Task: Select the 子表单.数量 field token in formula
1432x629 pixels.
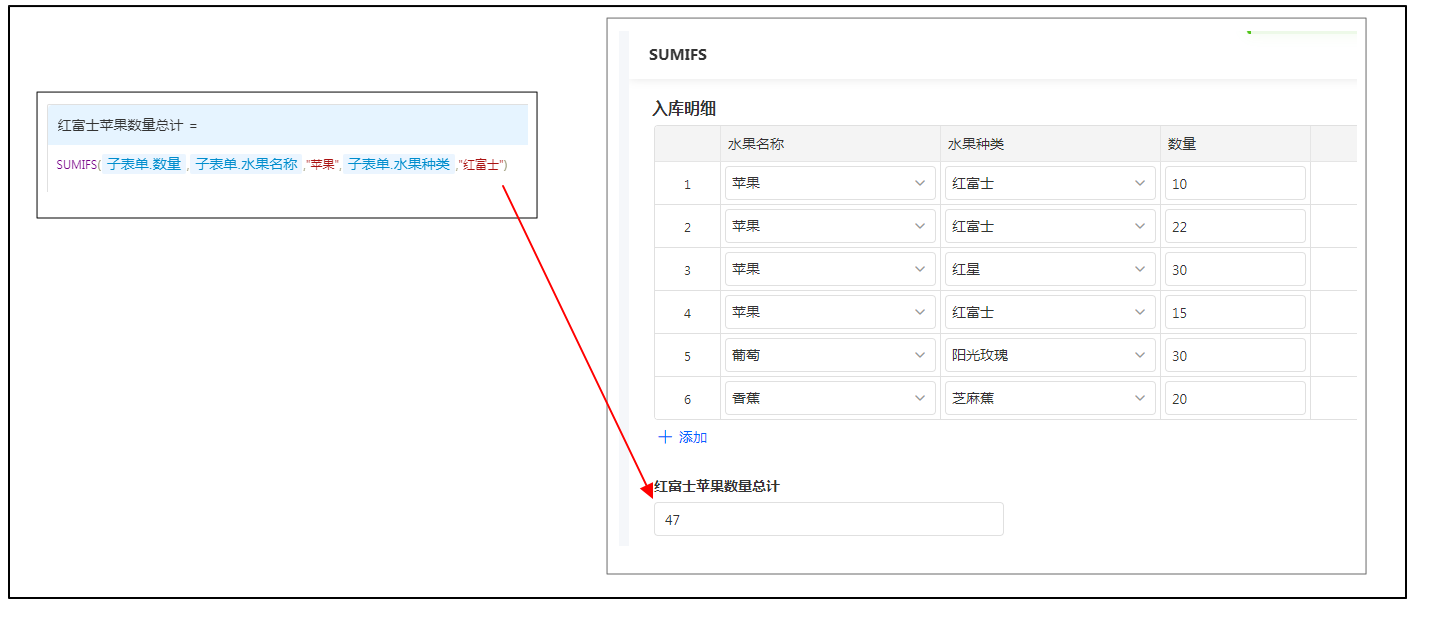Action: (x=144, y=164)
